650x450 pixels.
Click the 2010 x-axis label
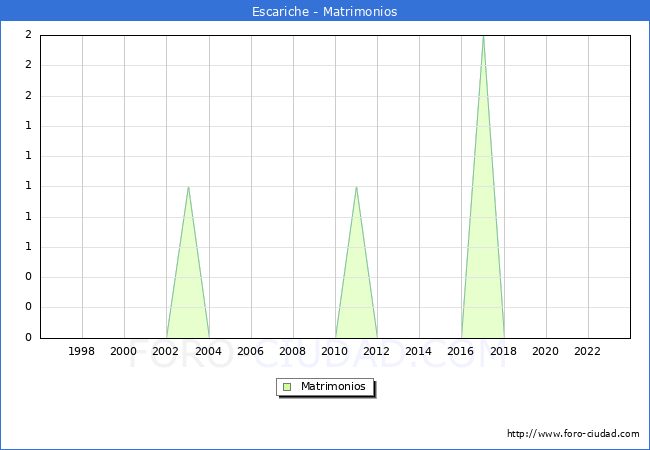coord(335,351)
